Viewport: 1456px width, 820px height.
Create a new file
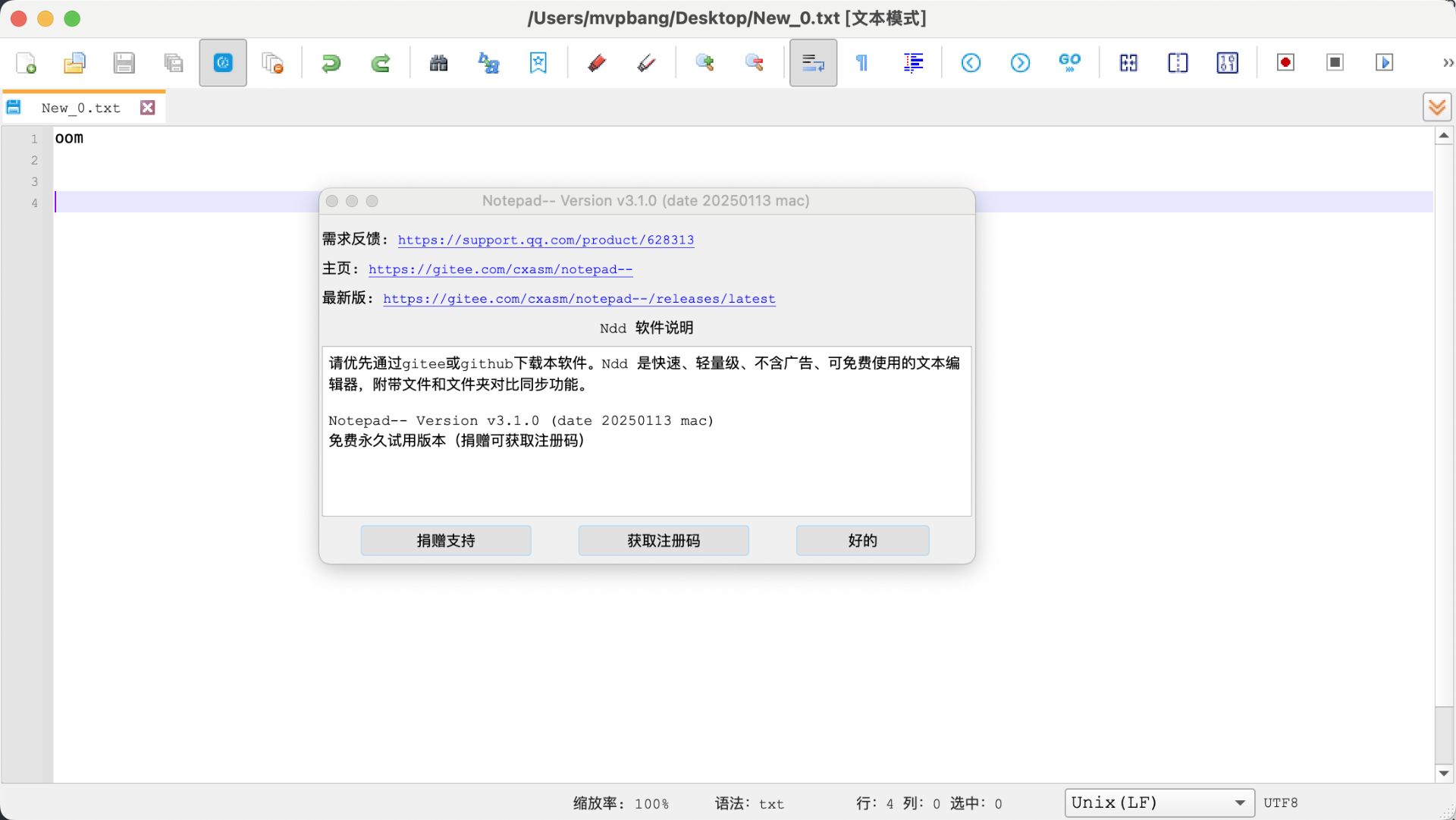pos(27,63)
